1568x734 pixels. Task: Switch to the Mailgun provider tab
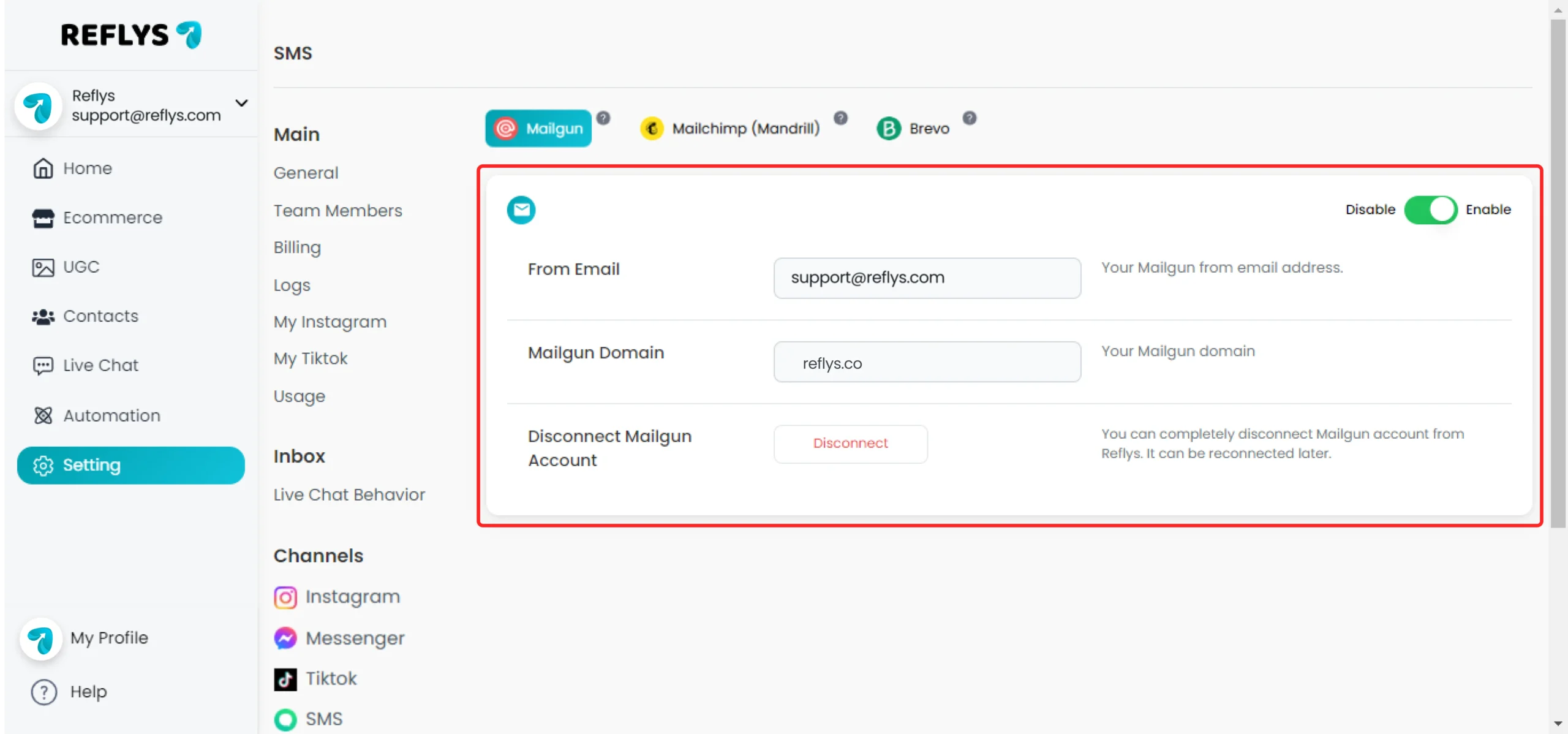pyautogui.click(x=538, y=129)
